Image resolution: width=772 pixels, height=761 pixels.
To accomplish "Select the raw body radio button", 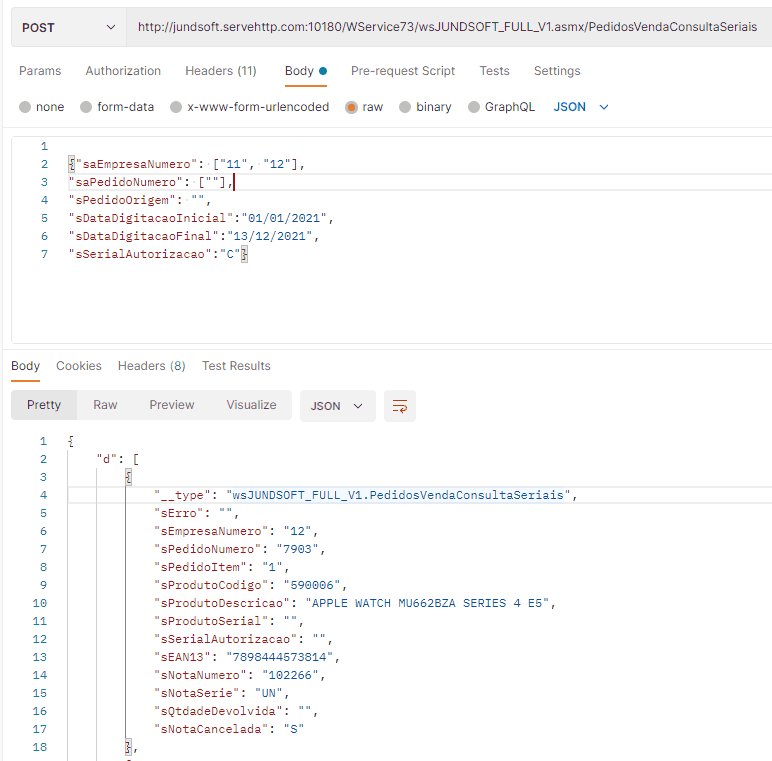I will [351, 107].
